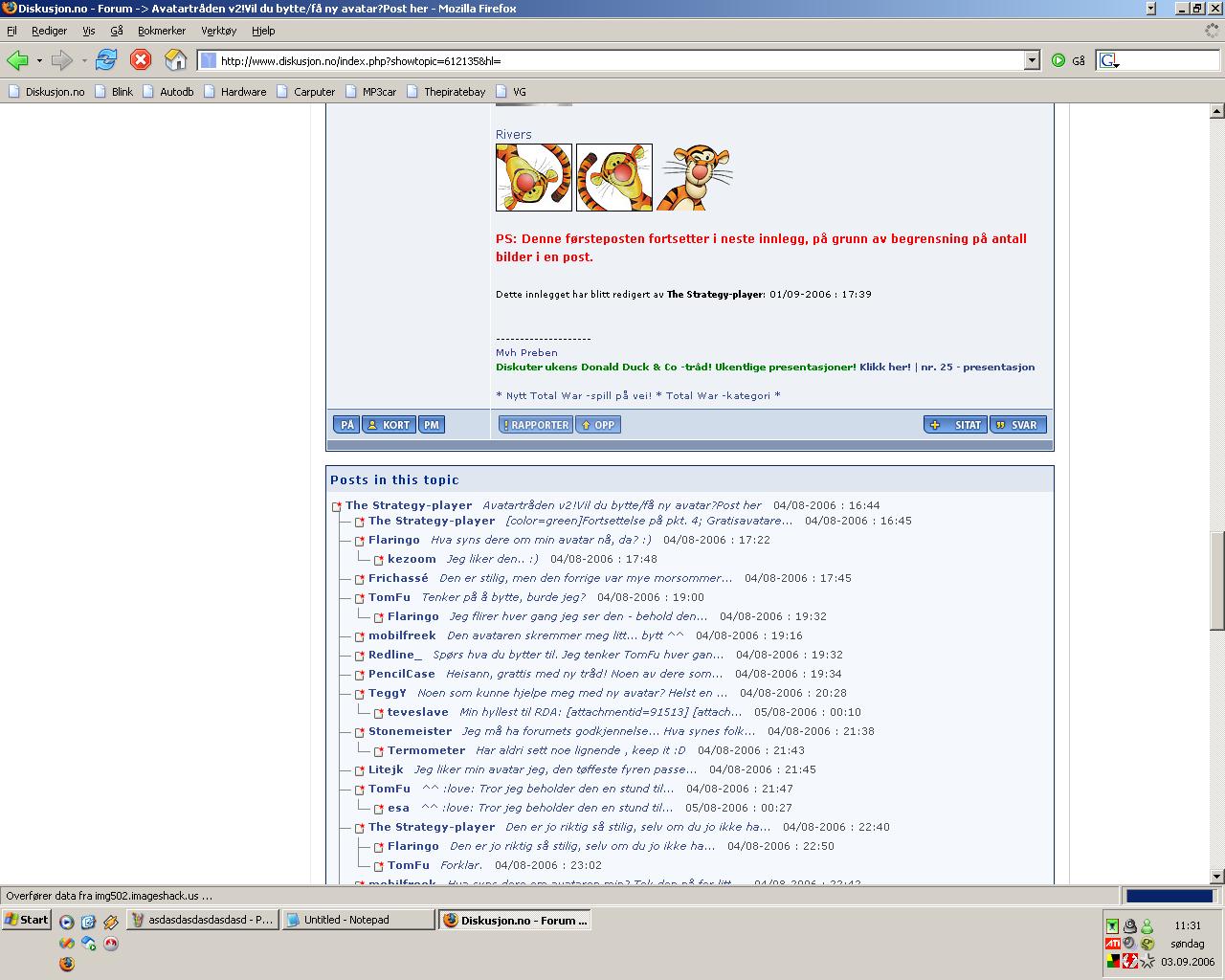Viewport: 1225px width, 980px height.
Task: Click the green Messenger buddy tray icon
Action: coord(1147,925)
